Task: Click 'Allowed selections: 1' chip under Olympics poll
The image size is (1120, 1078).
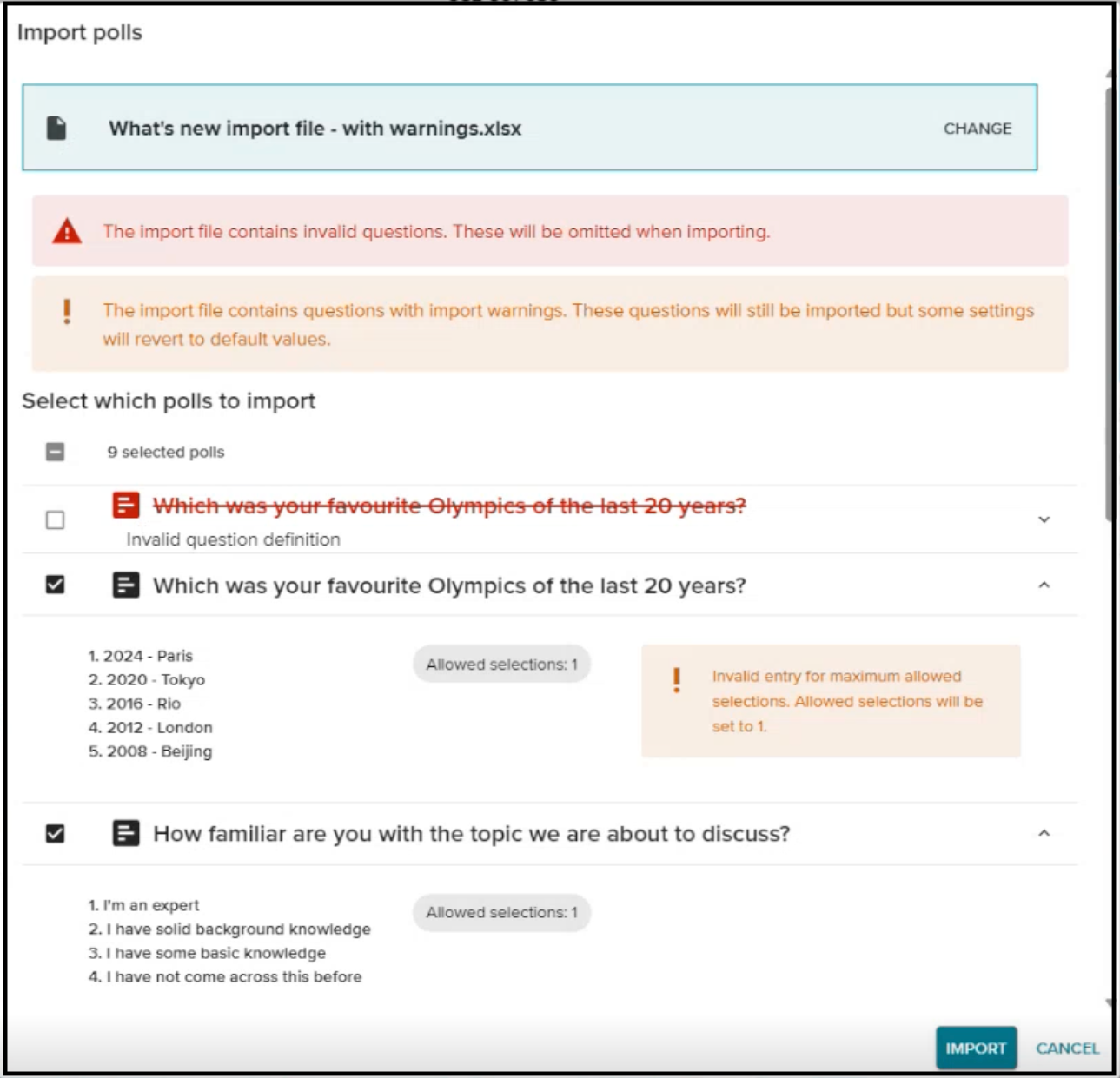Action: tap(501, 665)
